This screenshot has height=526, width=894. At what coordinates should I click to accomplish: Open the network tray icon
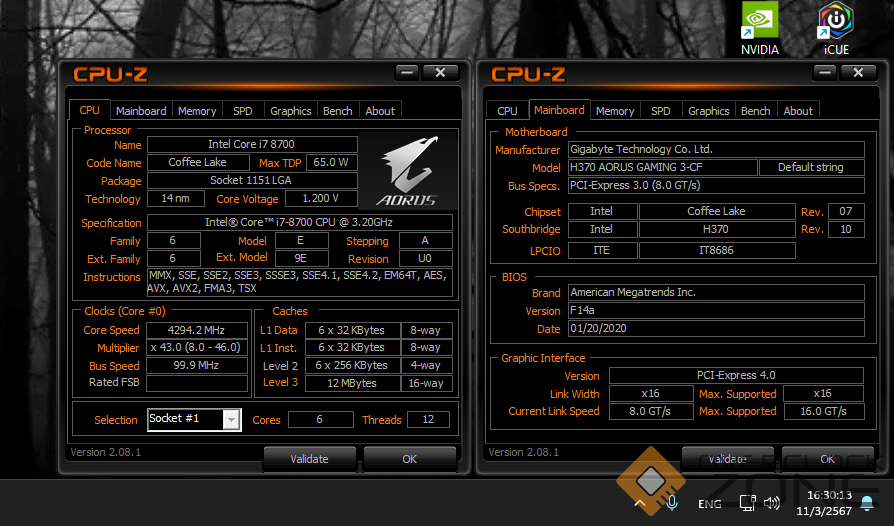click(747, 503)
